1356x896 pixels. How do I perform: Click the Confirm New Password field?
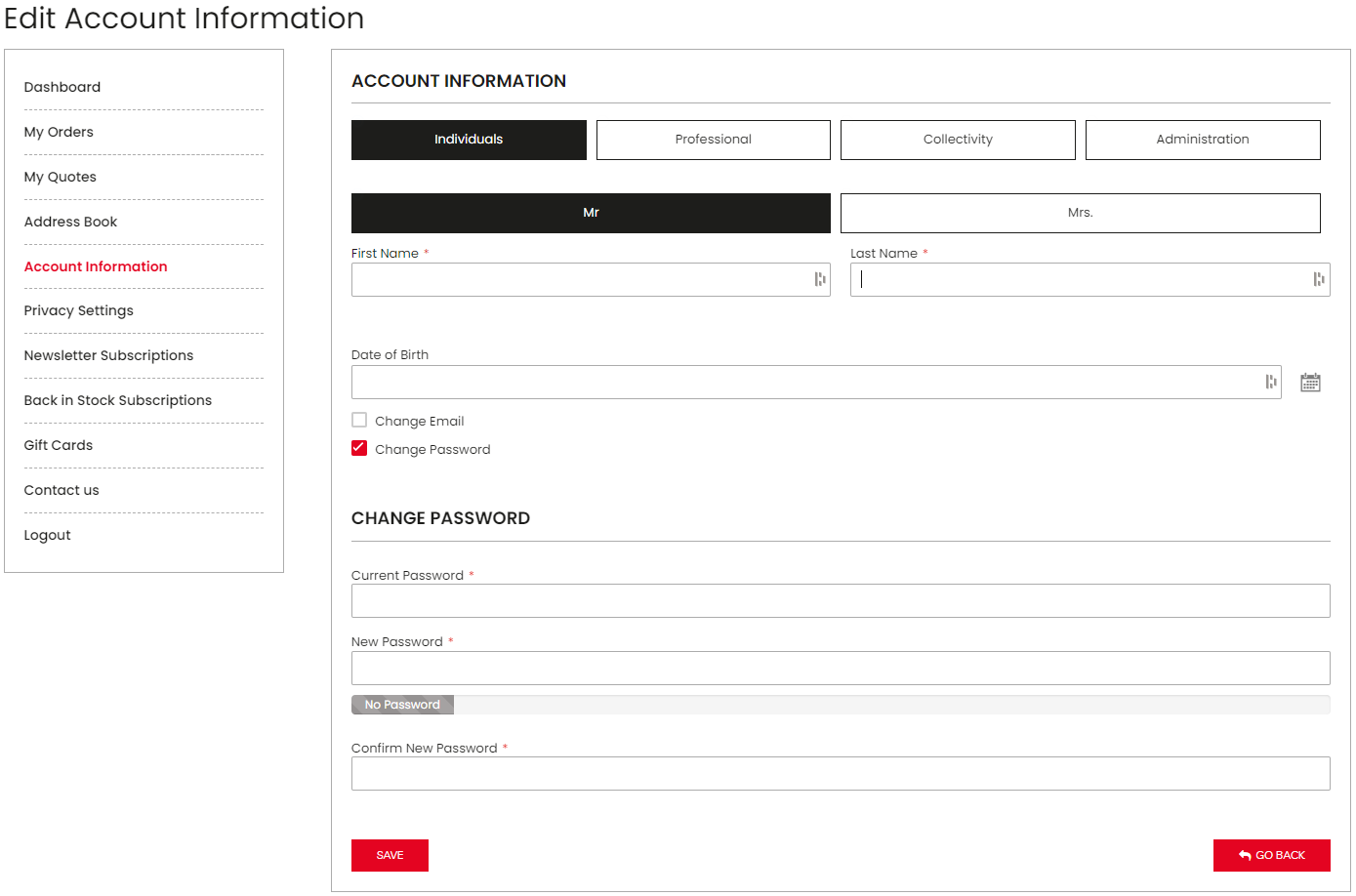841,774
